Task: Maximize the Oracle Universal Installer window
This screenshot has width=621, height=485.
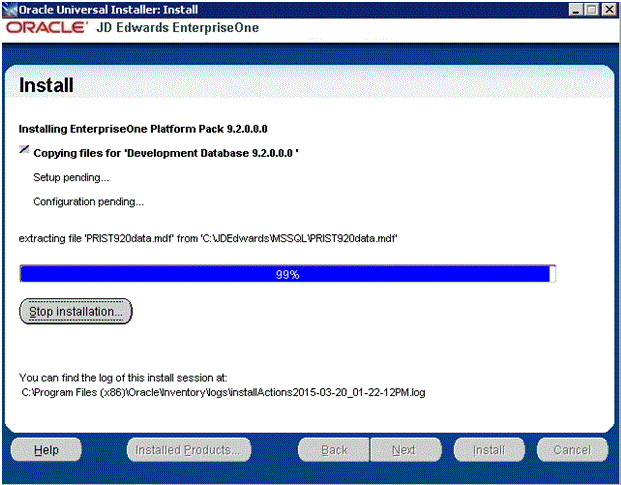Action: pos(592,10)
